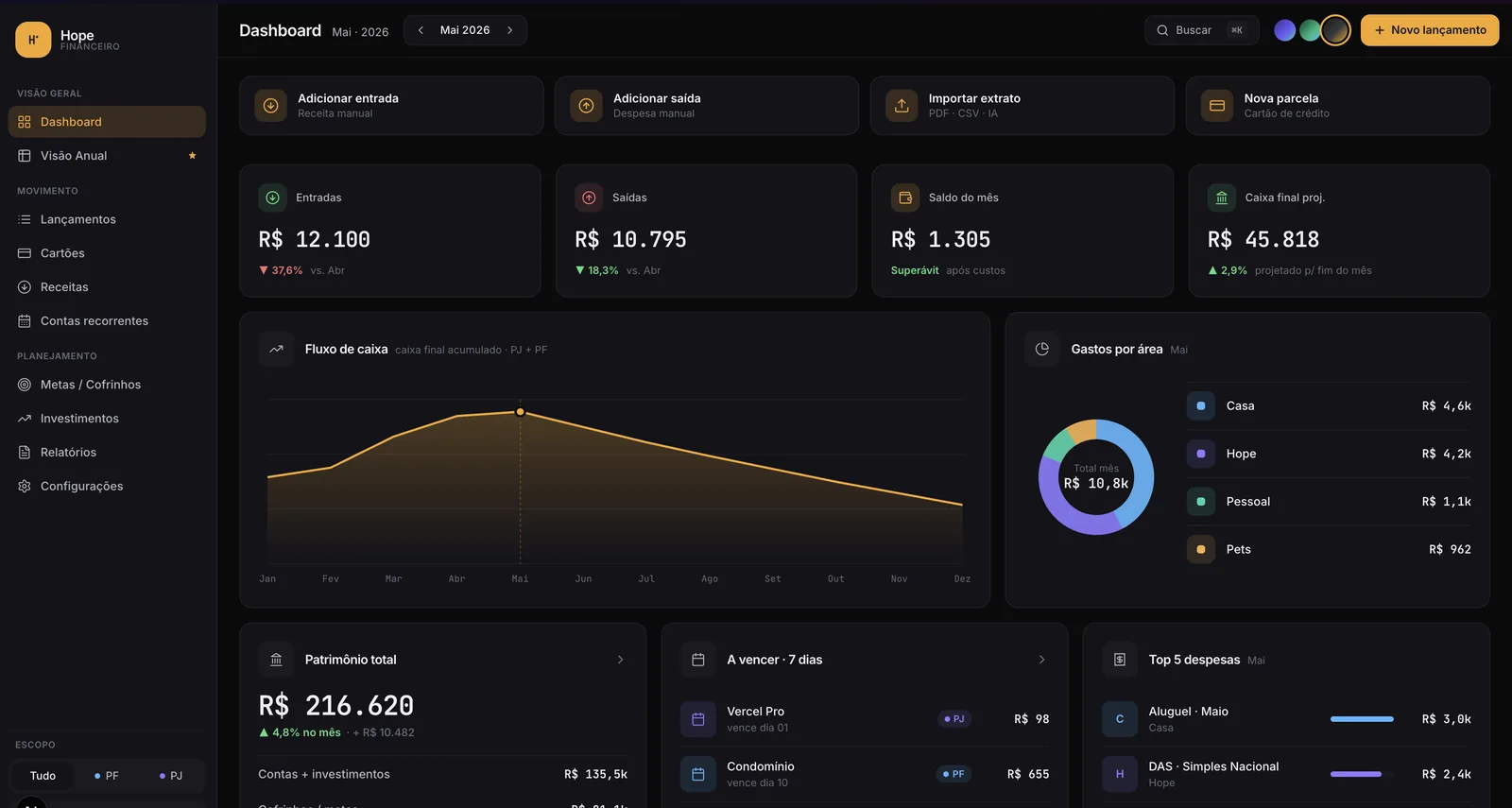Click the Hope purple category icon
This screenshot has height=808, width=1512.
1201,454
